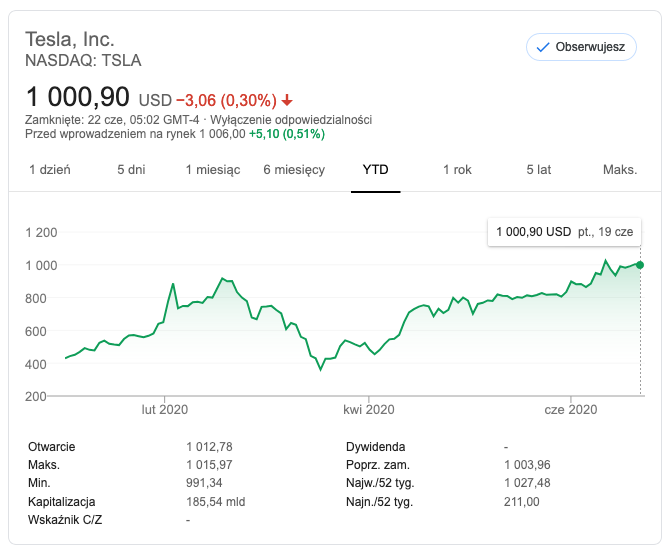Click the 1 000,90 USD chart tooltip
The width and height of the screenshot is (670, 552).
coord(564,232)
